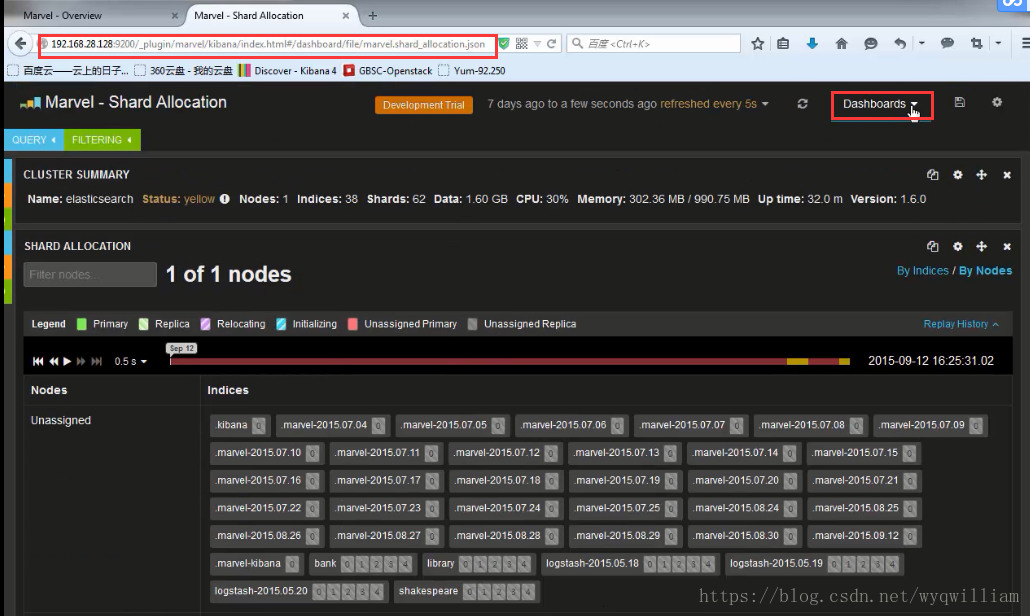The height and width of the screenshot is (616, 1030).
Task: Click the purple Relocating legend swatch
Action: click(x=206, y=324)
